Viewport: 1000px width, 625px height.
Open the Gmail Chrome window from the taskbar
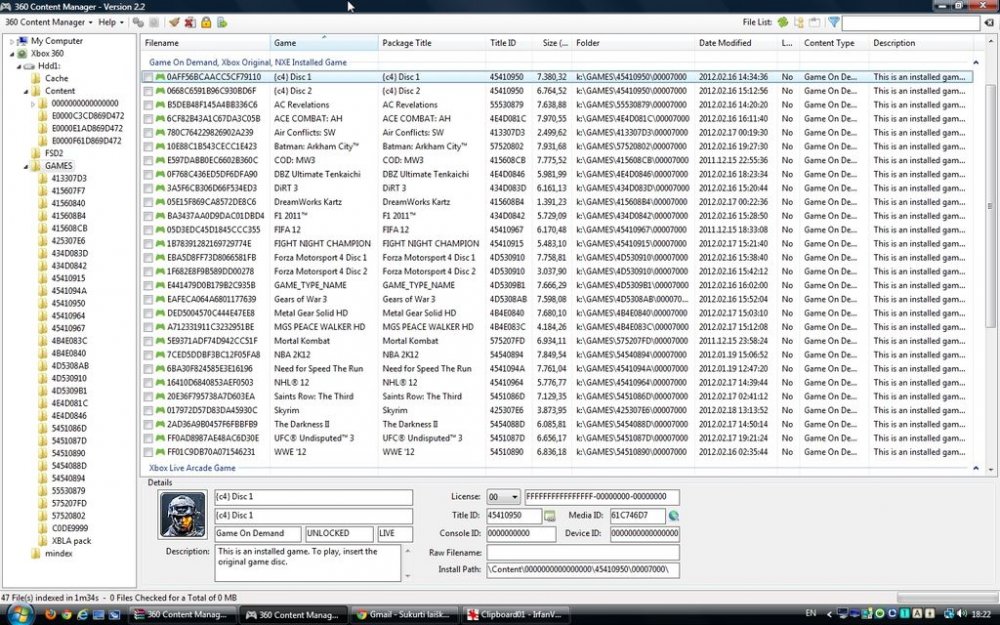(x=404, y=615)
